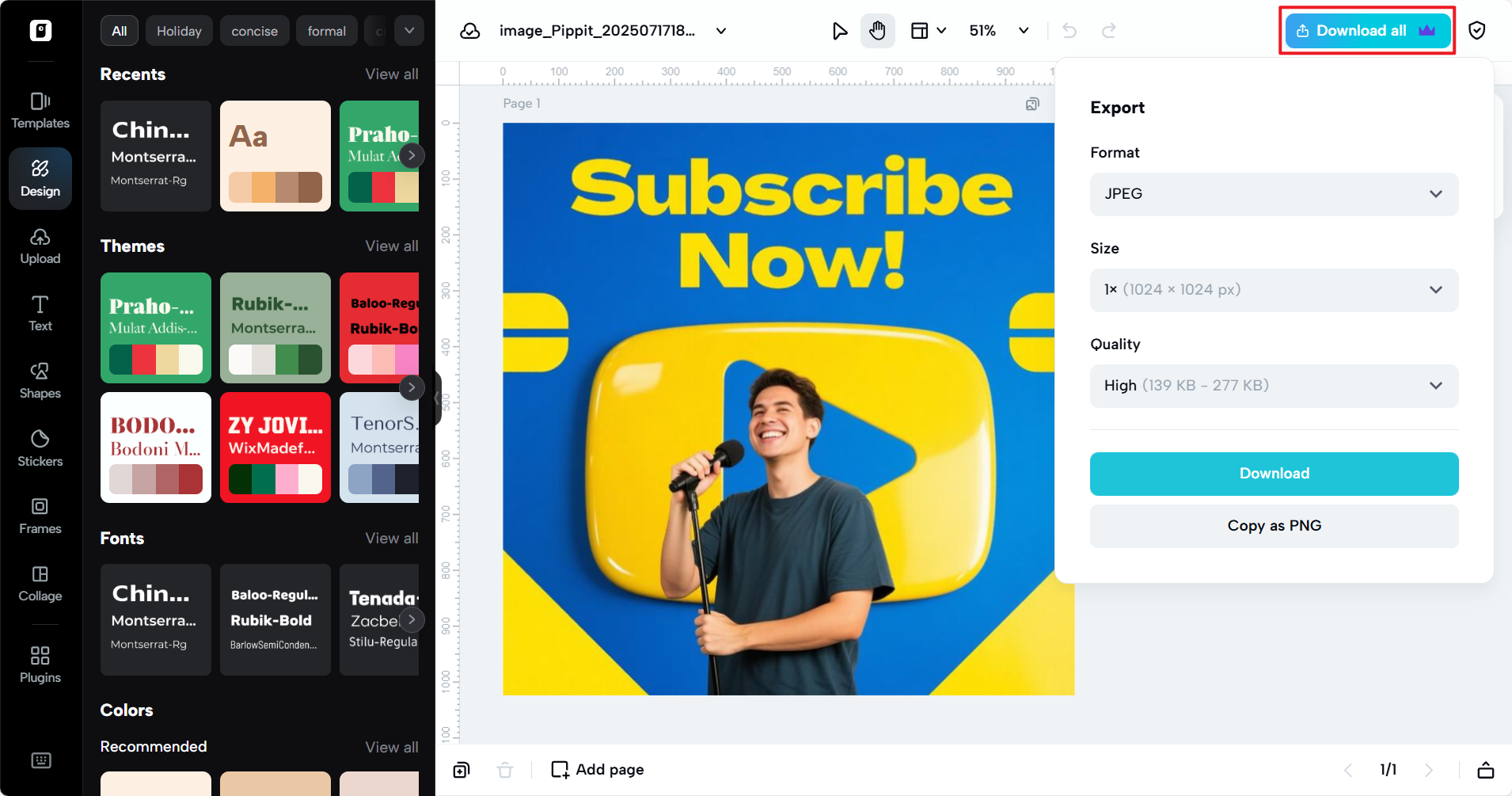Screen dimensions: 1512x796
Task: Activate the hand pan tool
Action: coord(877,31)
